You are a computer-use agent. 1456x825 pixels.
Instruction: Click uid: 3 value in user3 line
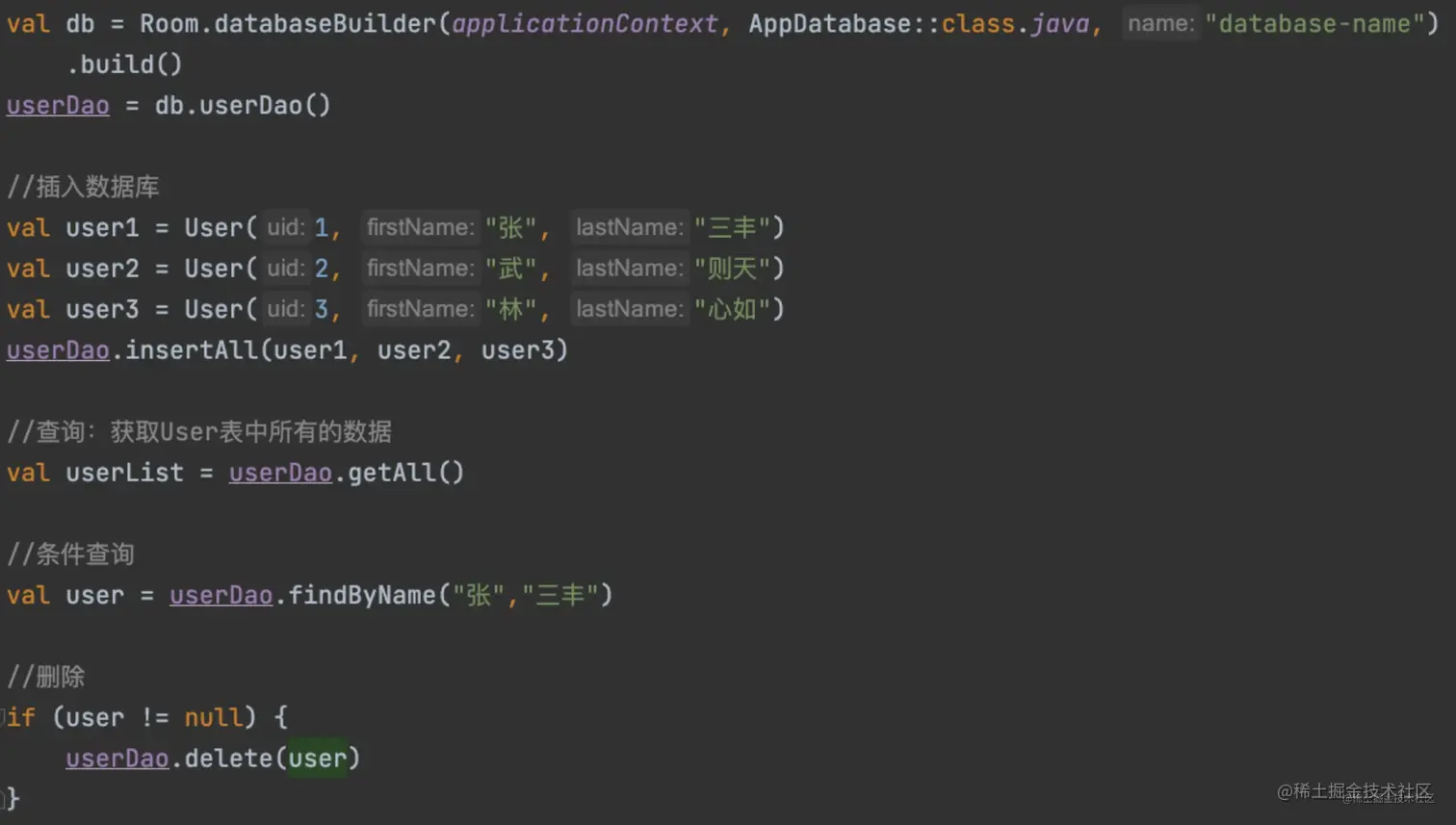[322, 309]
